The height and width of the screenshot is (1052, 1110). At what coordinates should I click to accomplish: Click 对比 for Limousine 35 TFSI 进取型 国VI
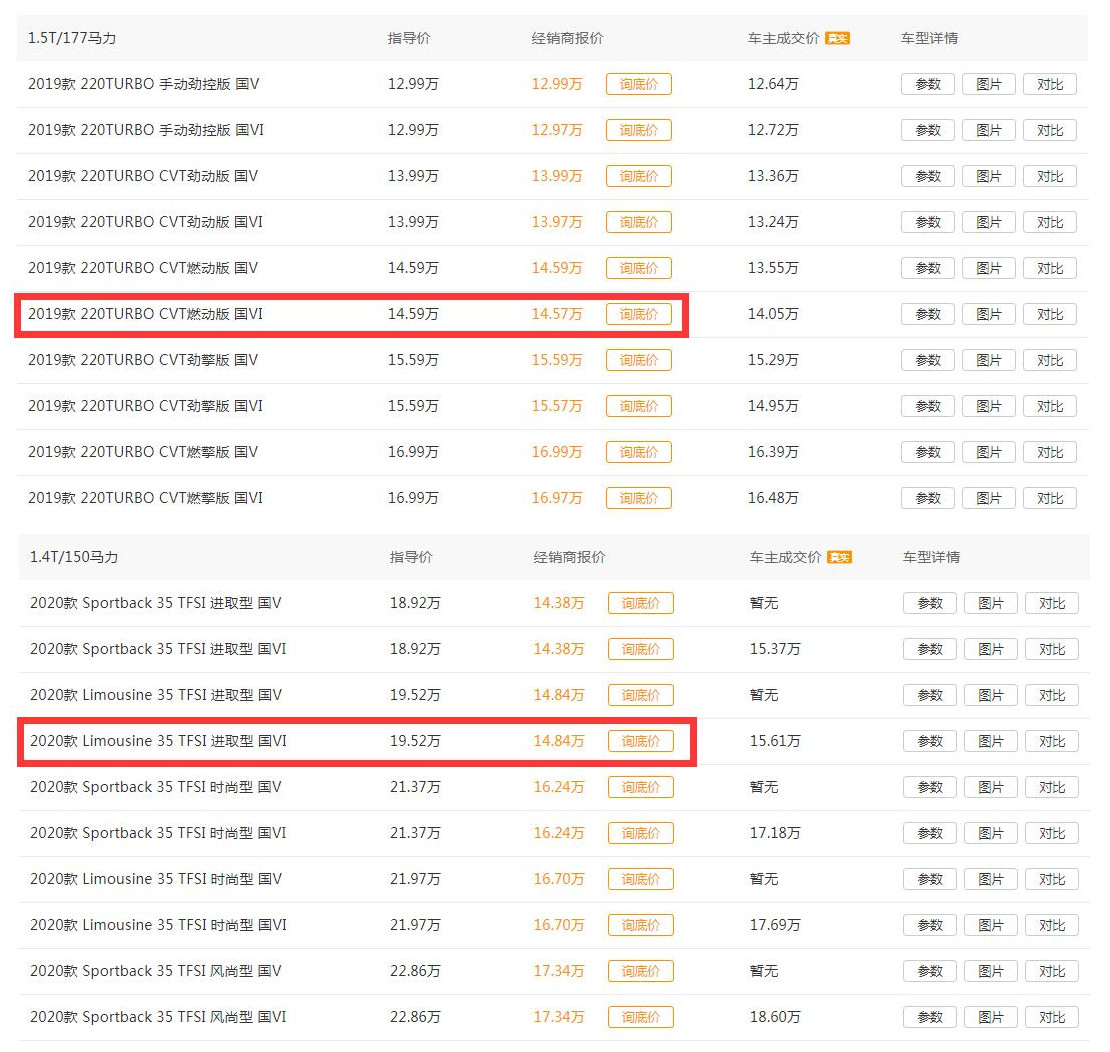[1052, 741]
